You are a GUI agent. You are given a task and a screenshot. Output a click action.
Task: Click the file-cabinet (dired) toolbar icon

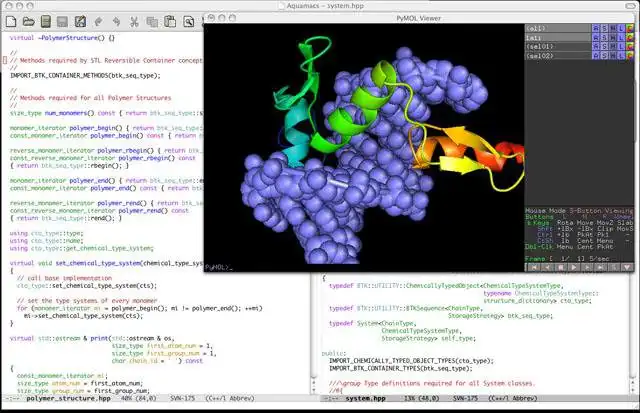point(46,21)
